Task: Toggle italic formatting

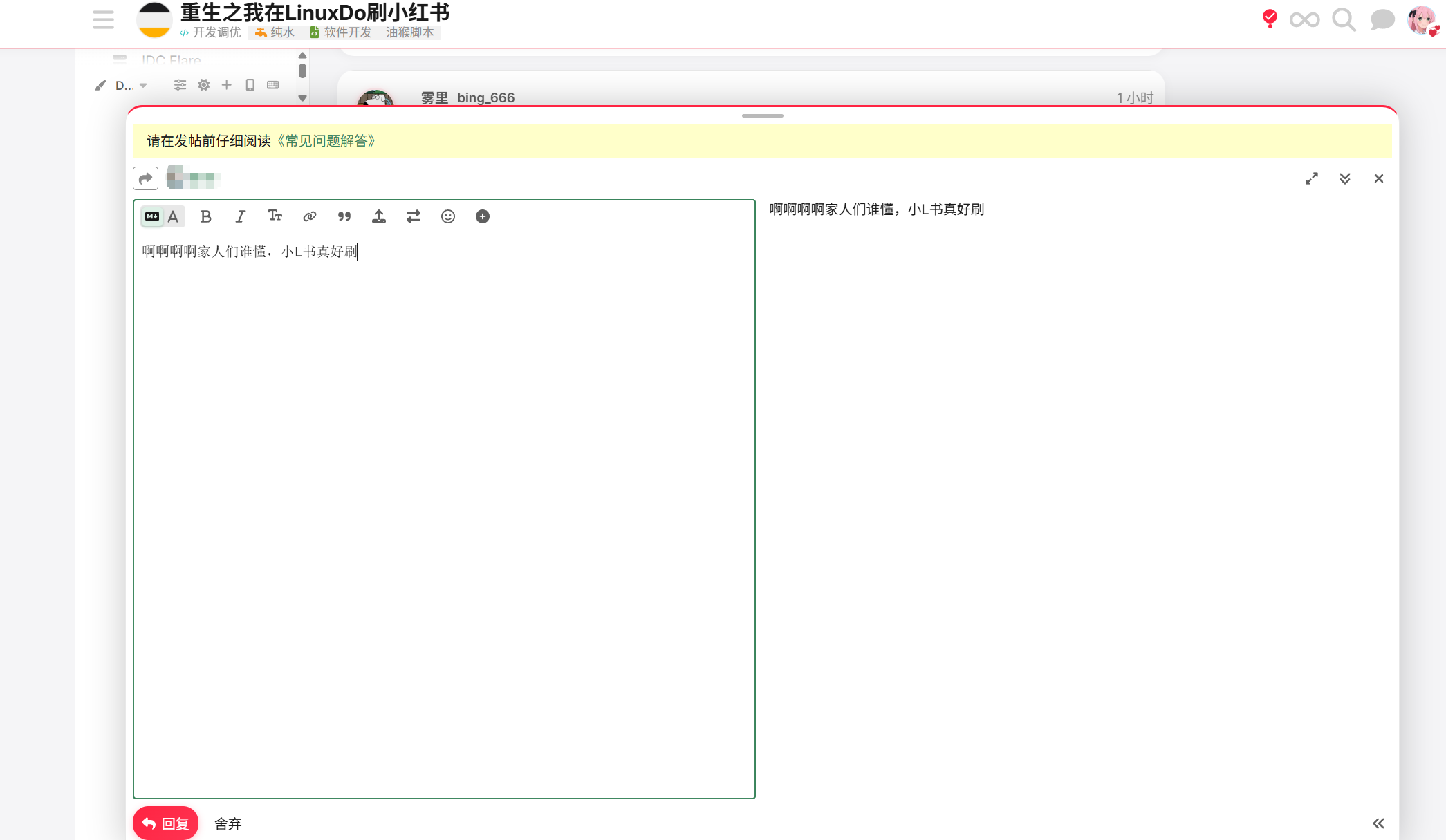Action: pos(240,216)
